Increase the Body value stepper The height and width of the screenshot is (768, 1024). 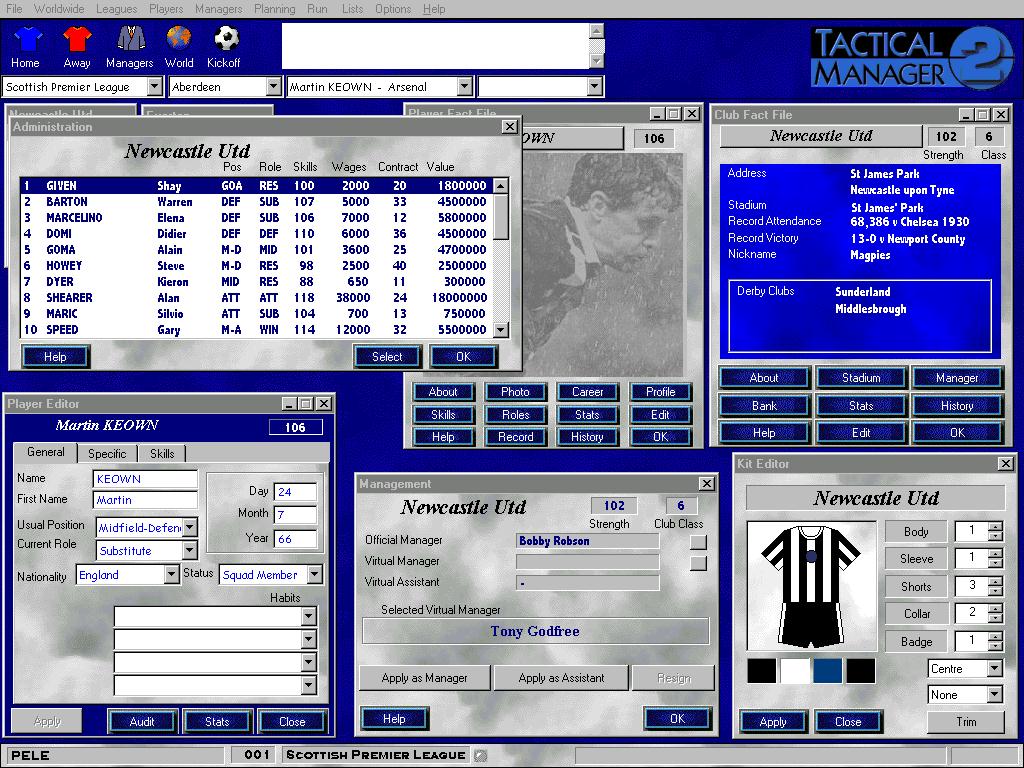[995, 527]
